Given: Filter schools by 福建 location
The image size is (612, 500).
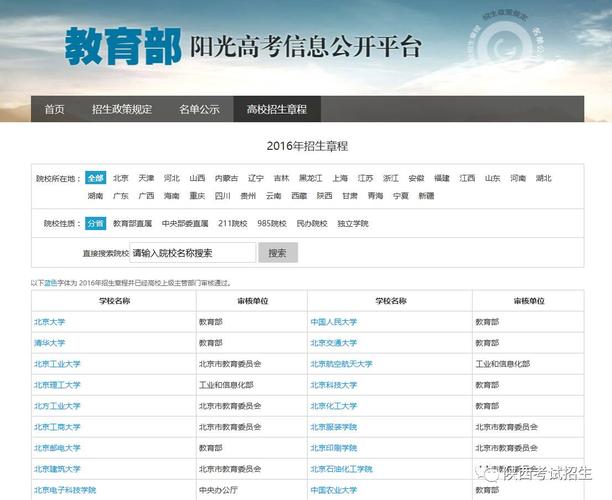Looking at the screenshot, I should coord(442,178).
